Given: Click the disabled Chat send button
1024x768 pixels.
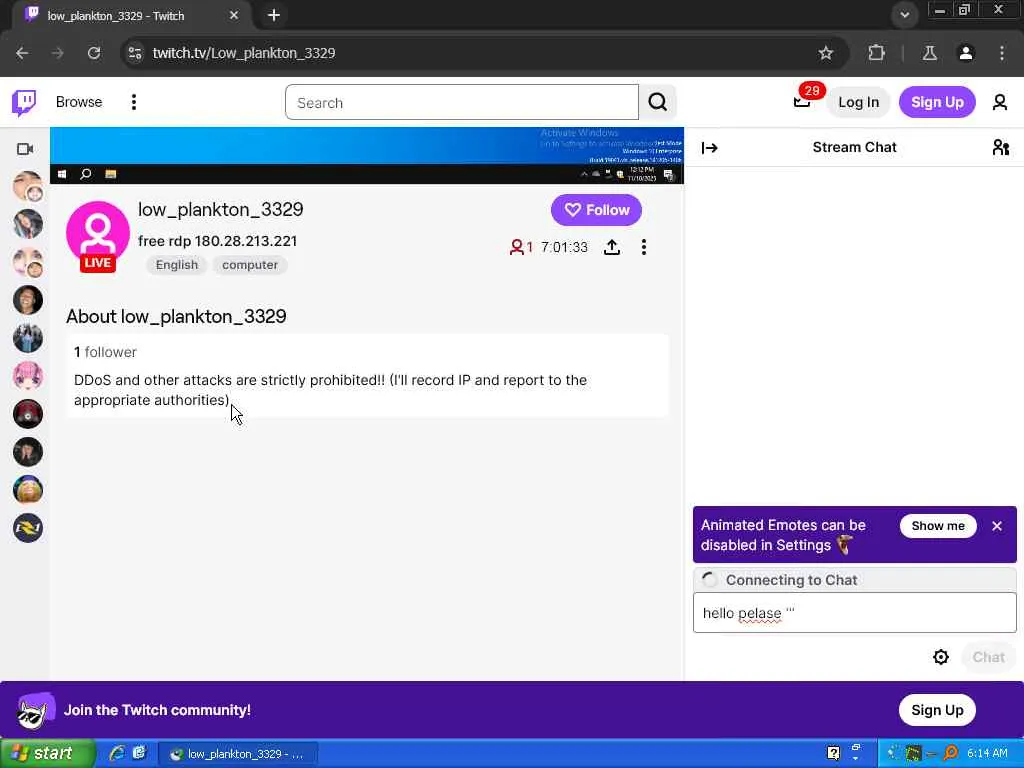Looking at the screenshot, I should tap(988, 657).
